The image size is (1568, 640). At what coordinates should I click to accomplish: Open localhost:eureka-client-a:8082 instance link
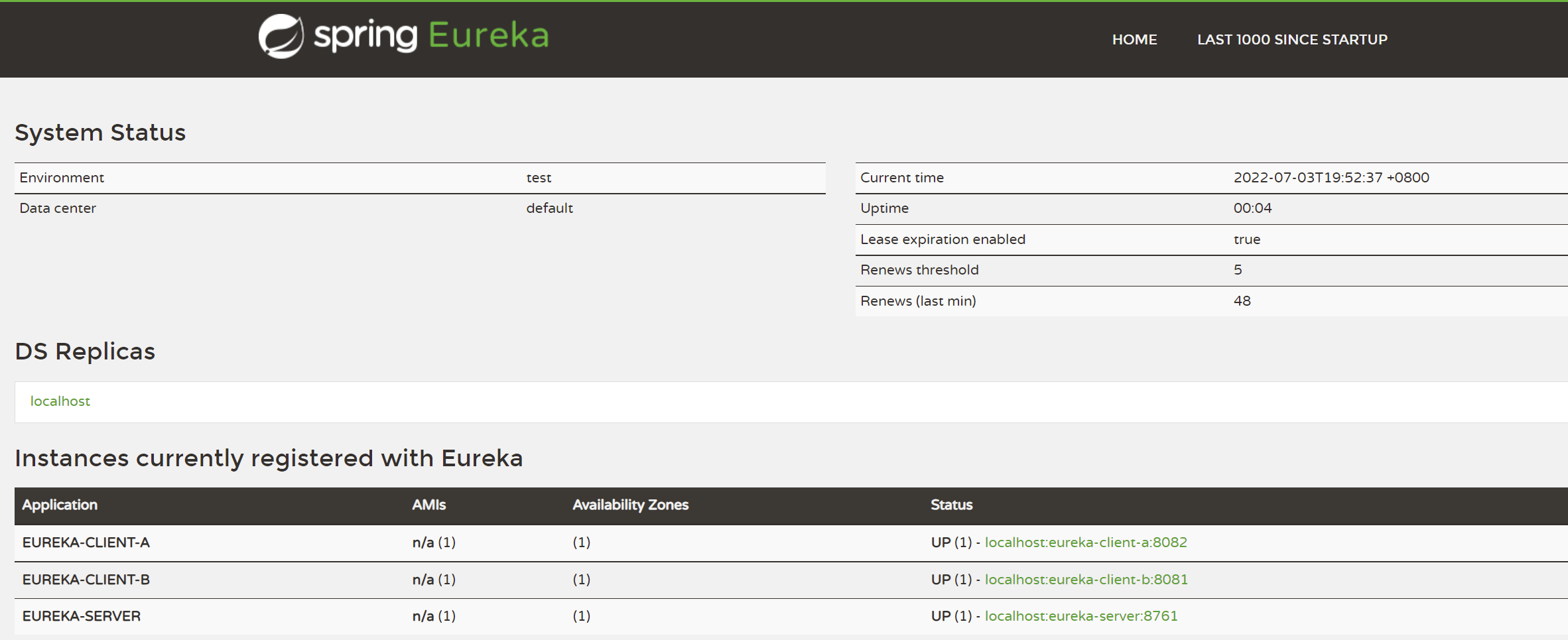1086,543
